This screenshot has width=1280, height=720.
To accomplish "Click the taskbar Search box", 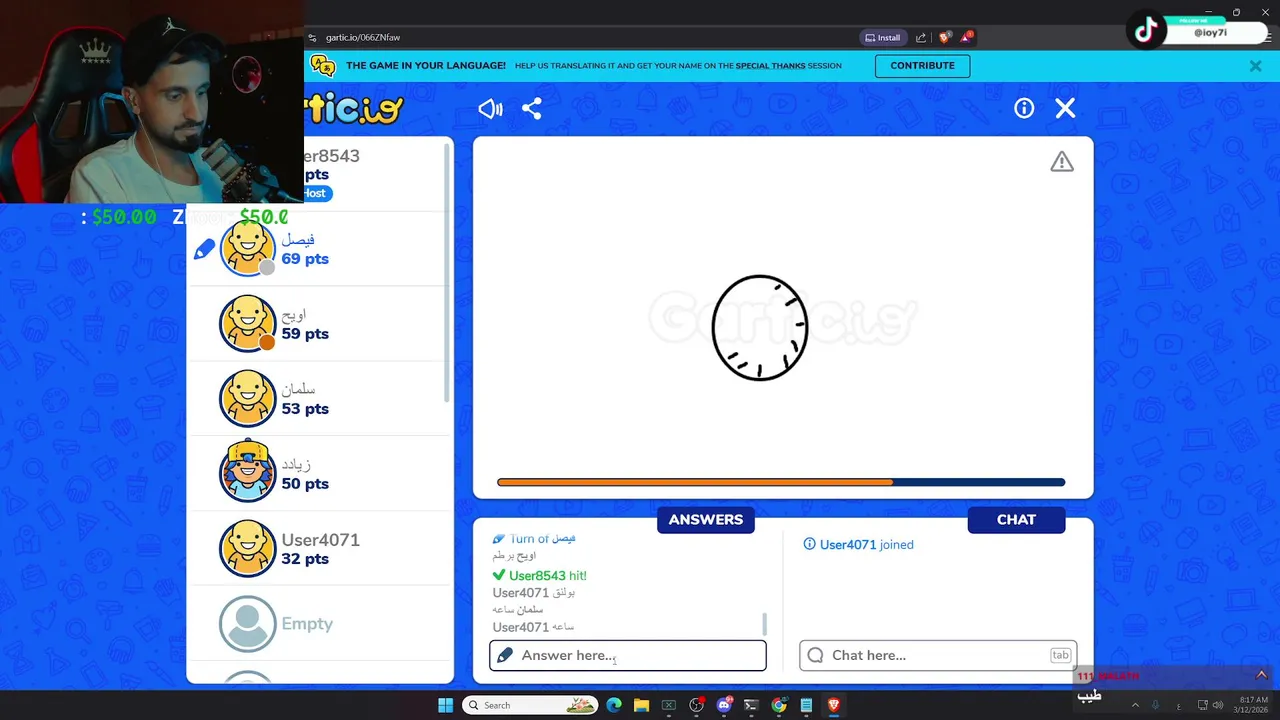I will (531, 705).
